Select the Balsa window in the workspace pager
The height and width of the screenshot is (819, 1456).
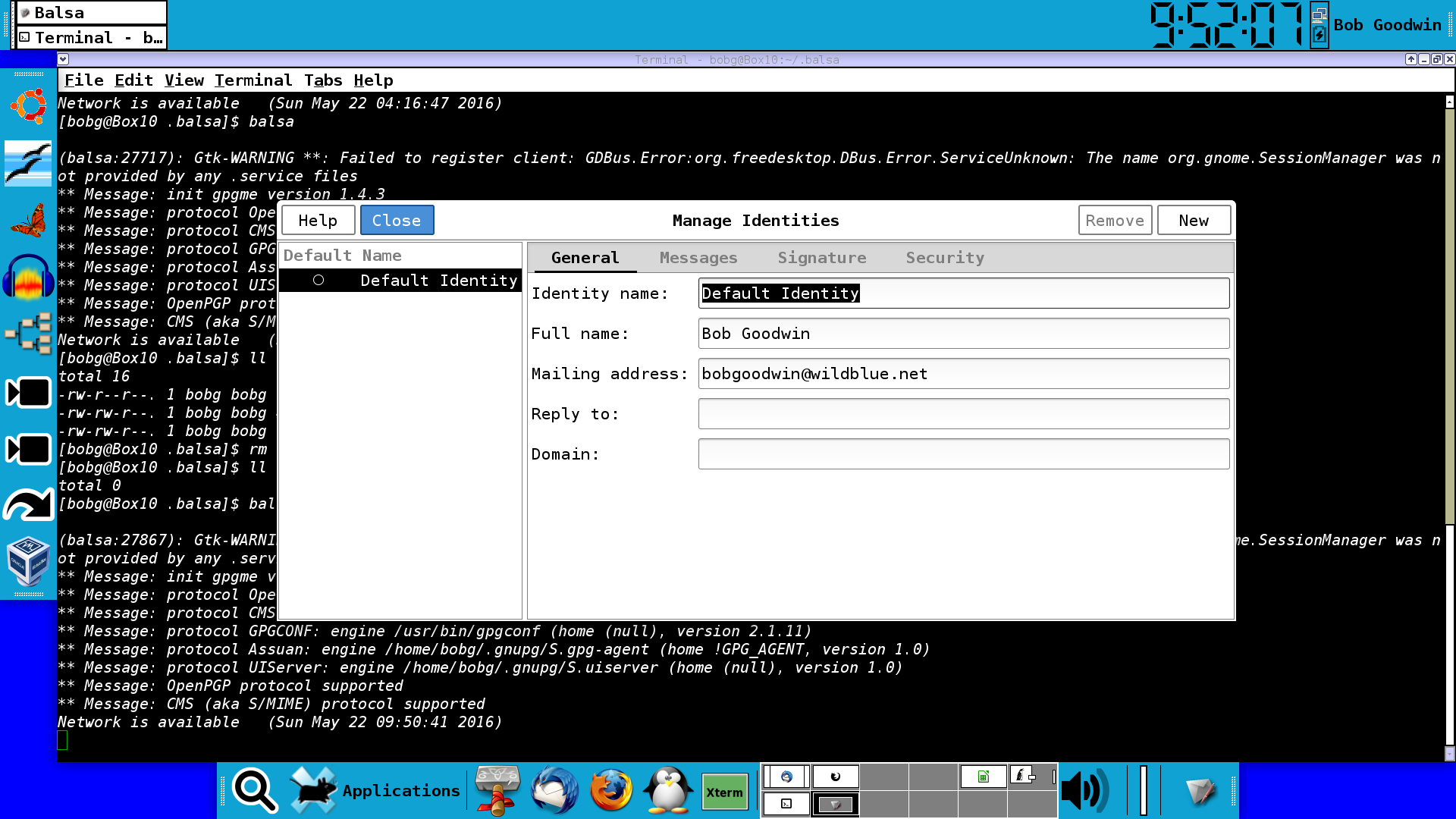[836, 804]
